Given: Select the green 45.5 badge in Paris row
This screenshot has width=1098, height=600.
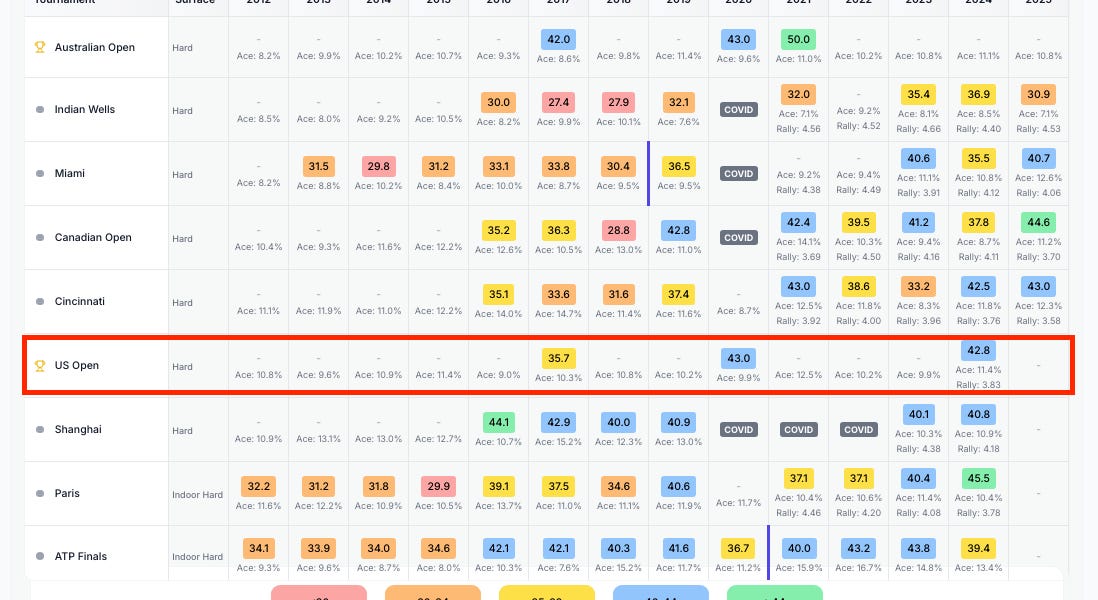Looking at the screenshot, I should pyautogui.click(x=978, y=478).
